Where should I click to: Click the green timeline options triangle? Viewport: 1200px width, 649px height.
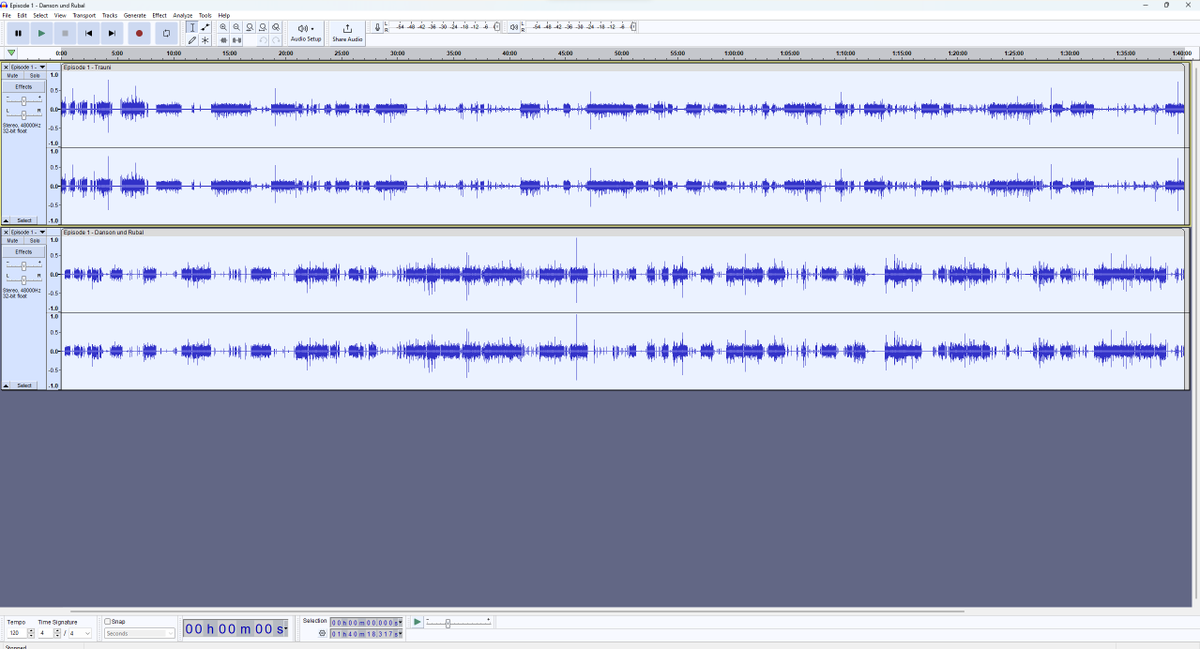click(11, 53)
